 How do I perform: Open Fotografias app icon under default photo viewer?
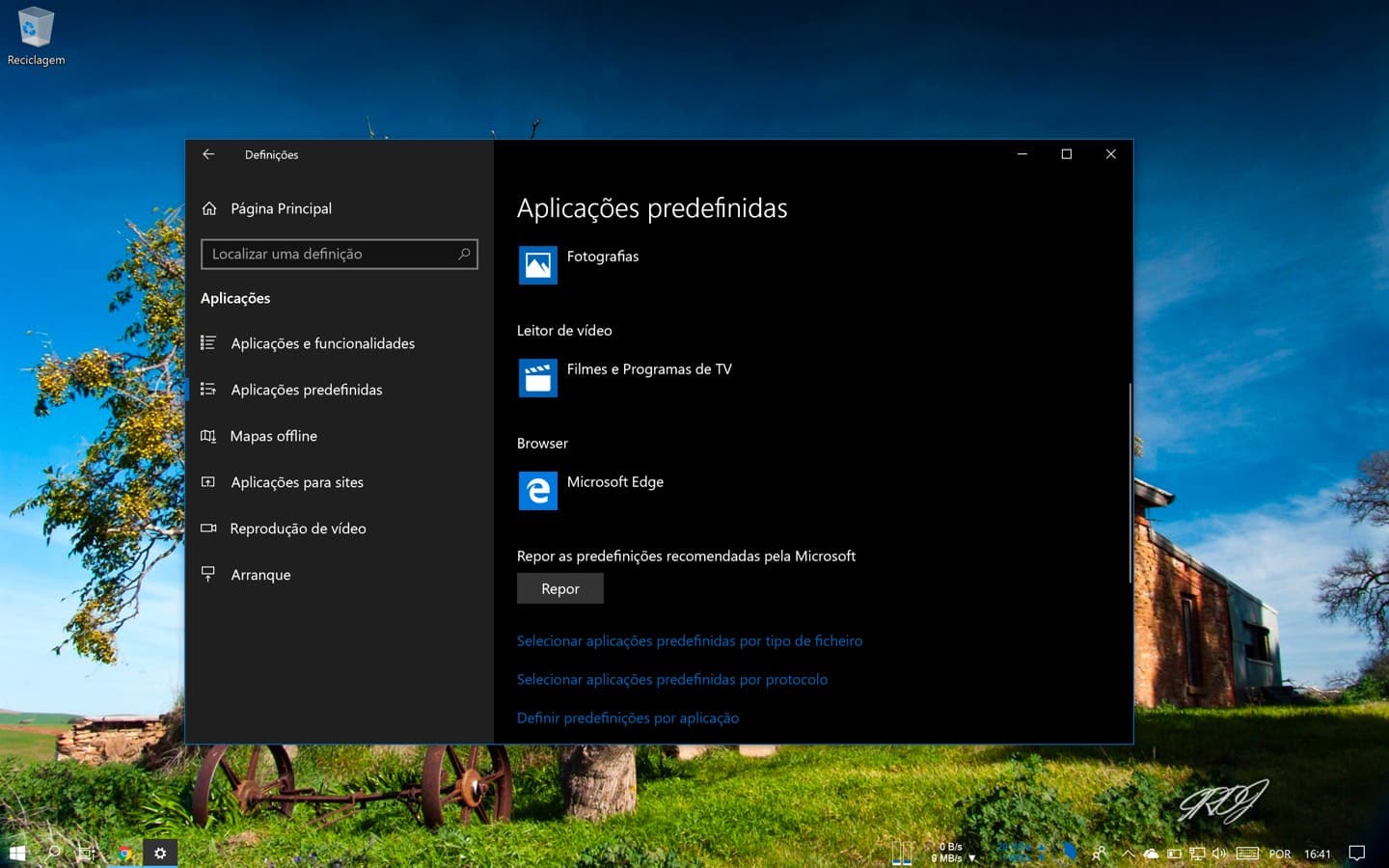tap(537, 265)
